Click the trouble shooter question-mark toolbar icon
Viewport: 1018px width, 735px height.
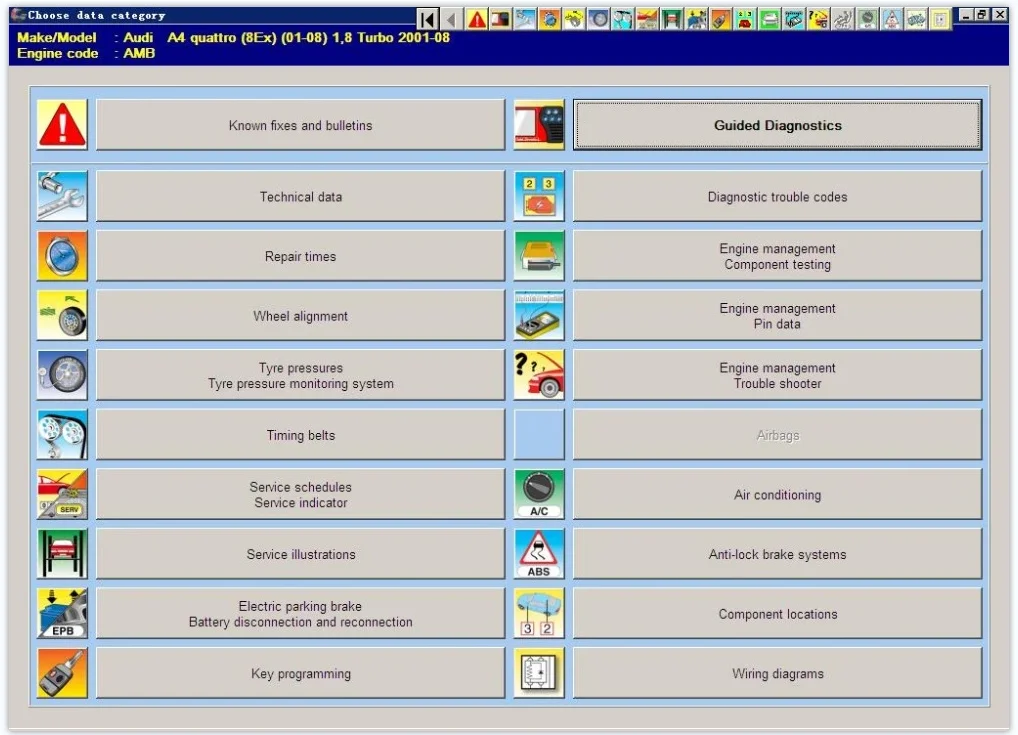coord(817,19)
